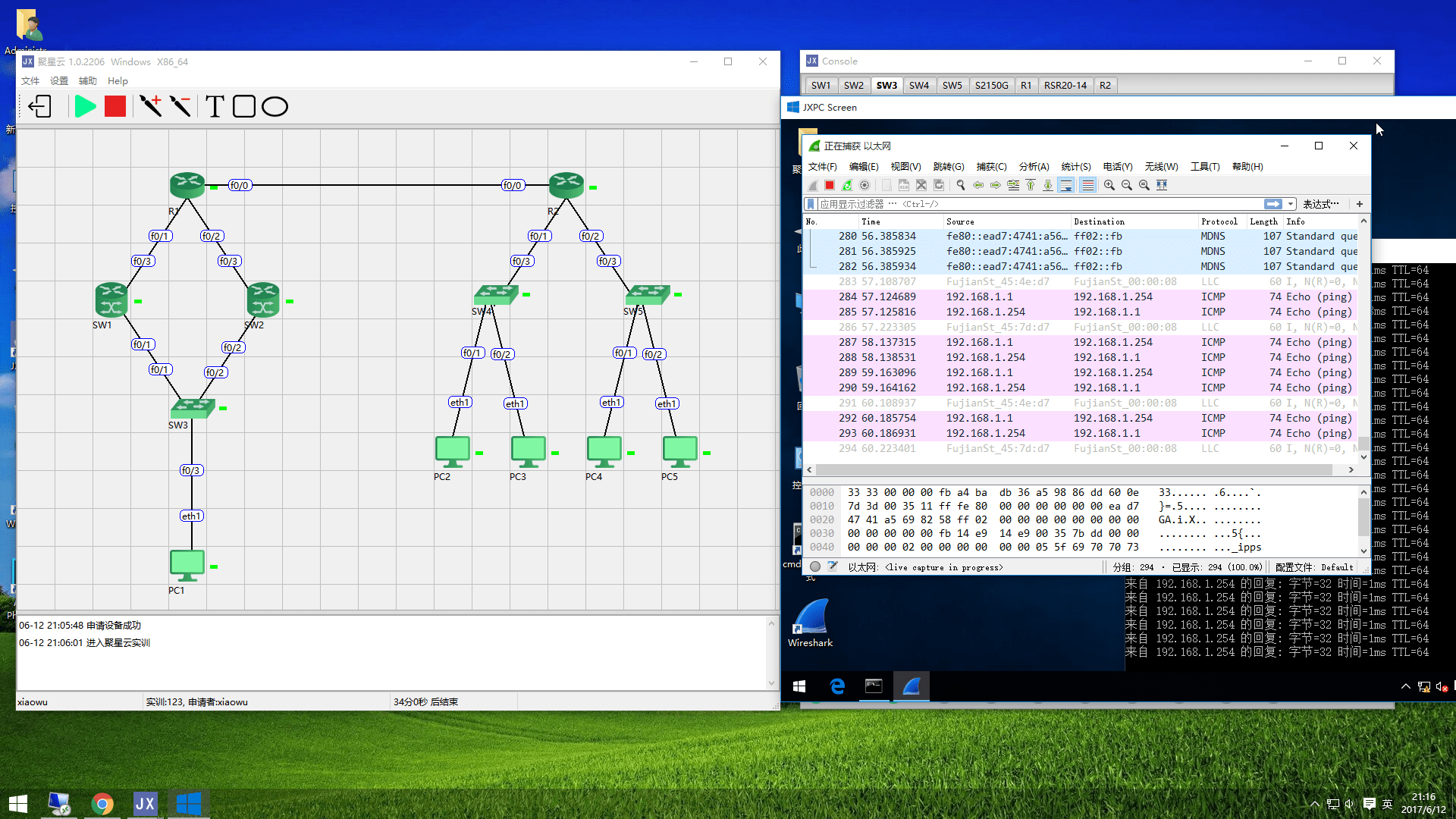
Task: Start the lab with the green play button
Action: point(85,107)
